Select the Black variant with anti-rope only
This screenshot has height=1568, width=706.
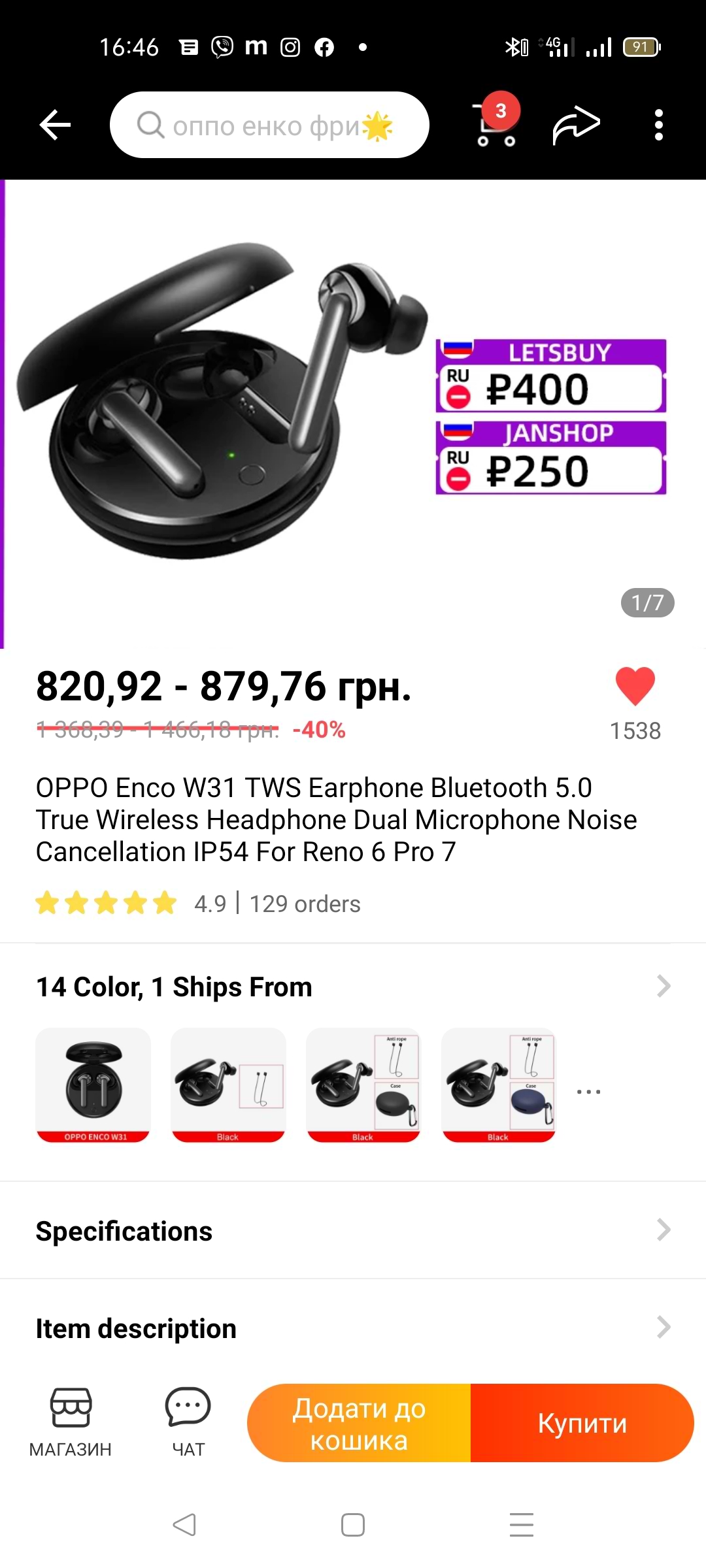point(228,1085)
